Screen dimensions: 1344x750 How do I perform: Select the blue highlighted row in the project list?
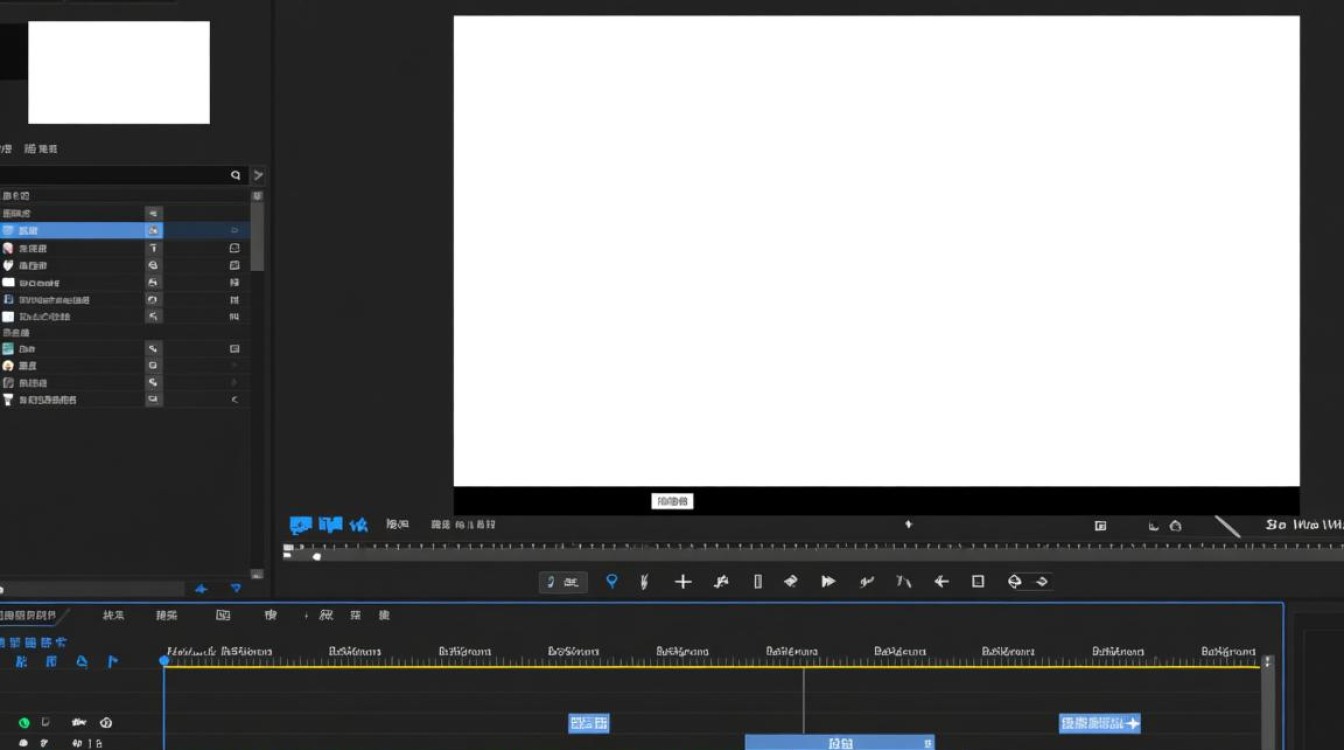(82, 230)
